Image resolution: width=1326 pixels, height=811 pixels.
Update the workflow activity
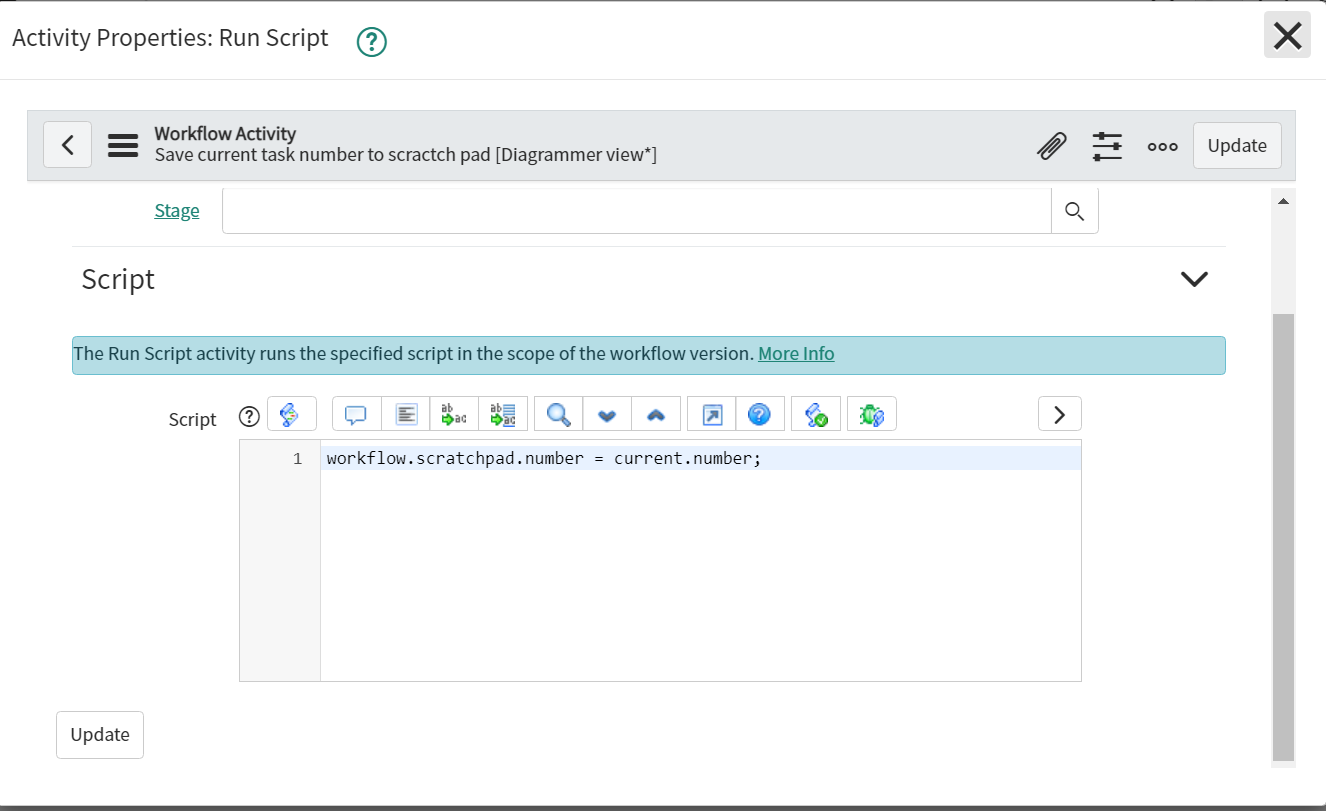(x=1237, y=145)
